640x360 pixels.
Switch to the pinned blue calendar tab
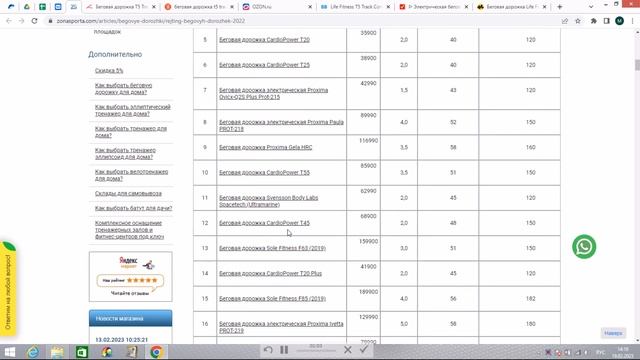pos(58,7)
